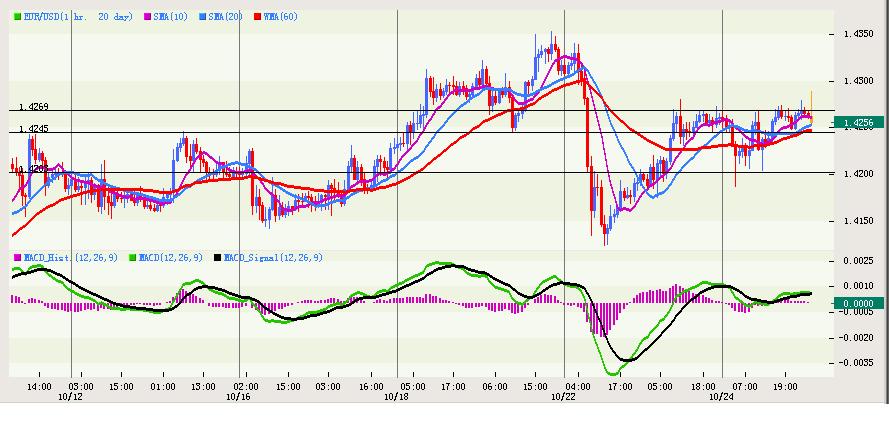Click the black MACD_Signal legend swatch
889x432 pixels.
(217, 258)
